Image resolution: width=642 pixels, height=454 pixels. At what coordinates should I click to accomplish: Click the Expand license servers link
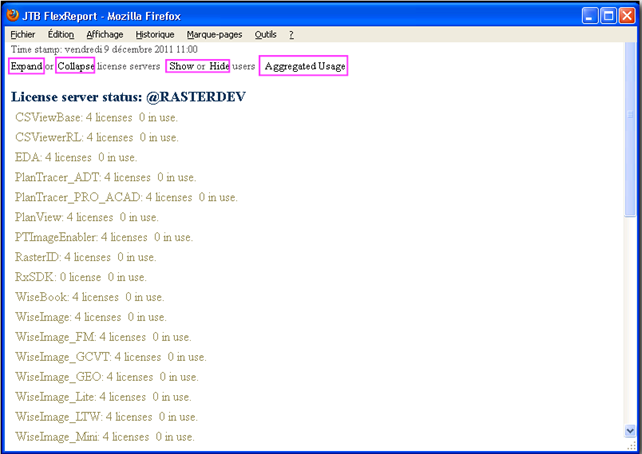(26, 66)
